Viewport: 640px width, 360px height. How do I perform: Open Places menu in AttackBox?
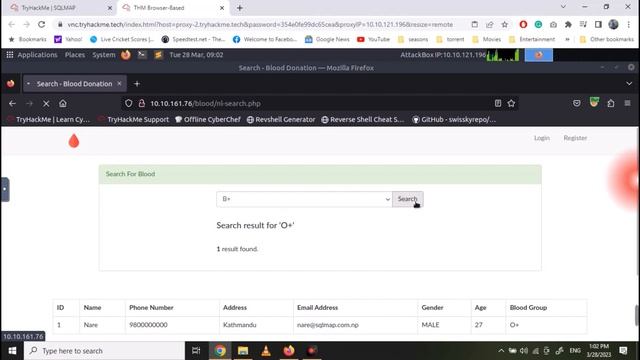[x=75, y=55]
